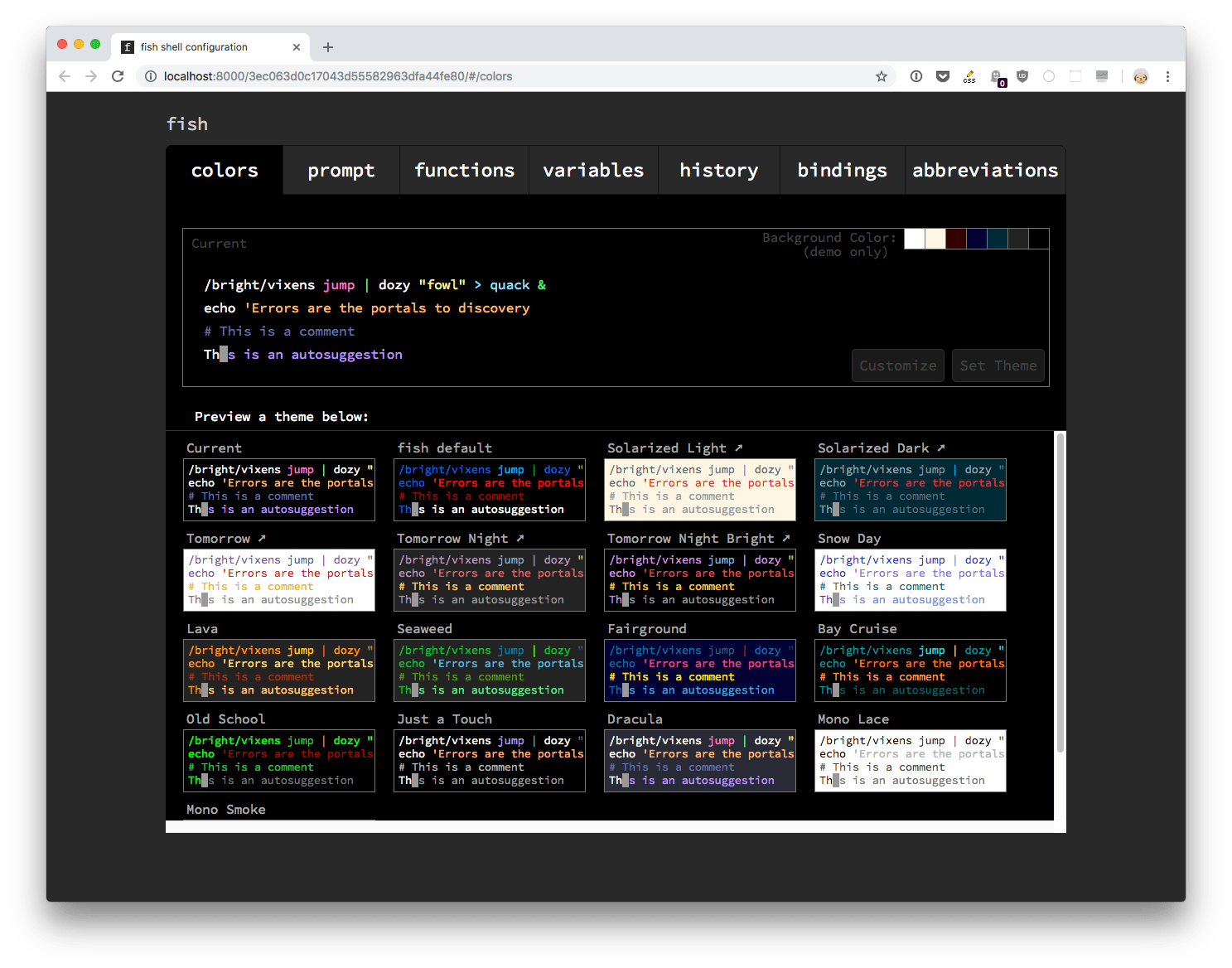The image size is (1232, 968).
Task: Preview the Solarized Light theme
Action: pyautogui.click(x=700, y=490)
